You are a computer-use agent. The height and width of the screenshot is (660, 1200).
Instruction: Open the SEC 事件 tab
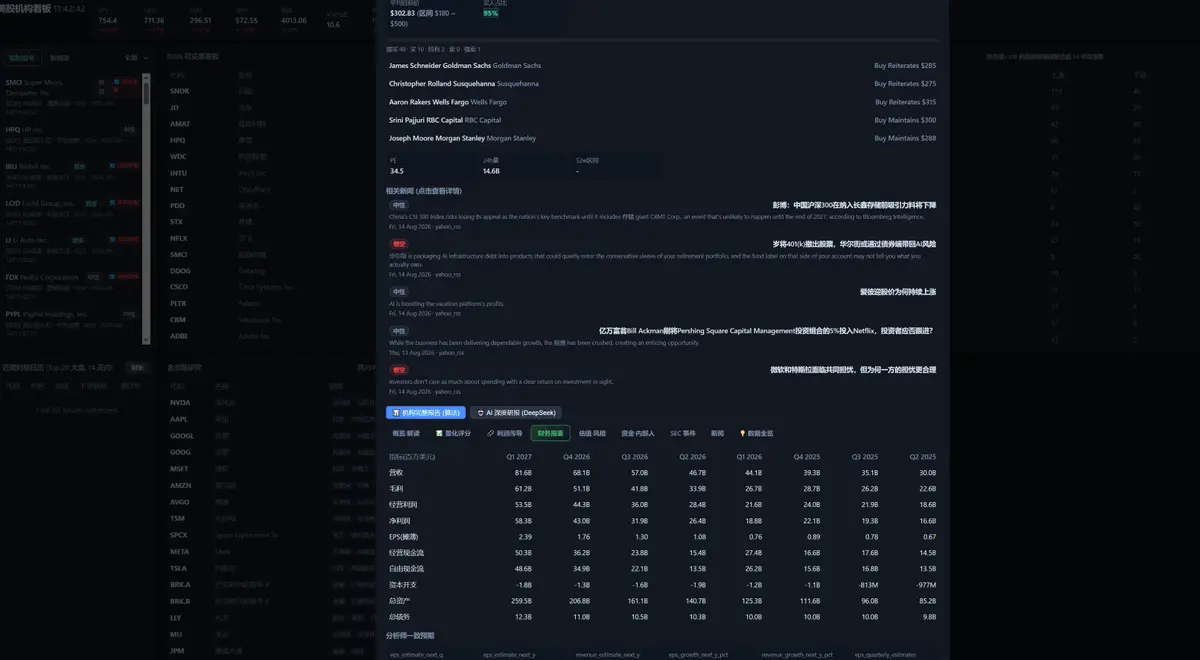683,433
